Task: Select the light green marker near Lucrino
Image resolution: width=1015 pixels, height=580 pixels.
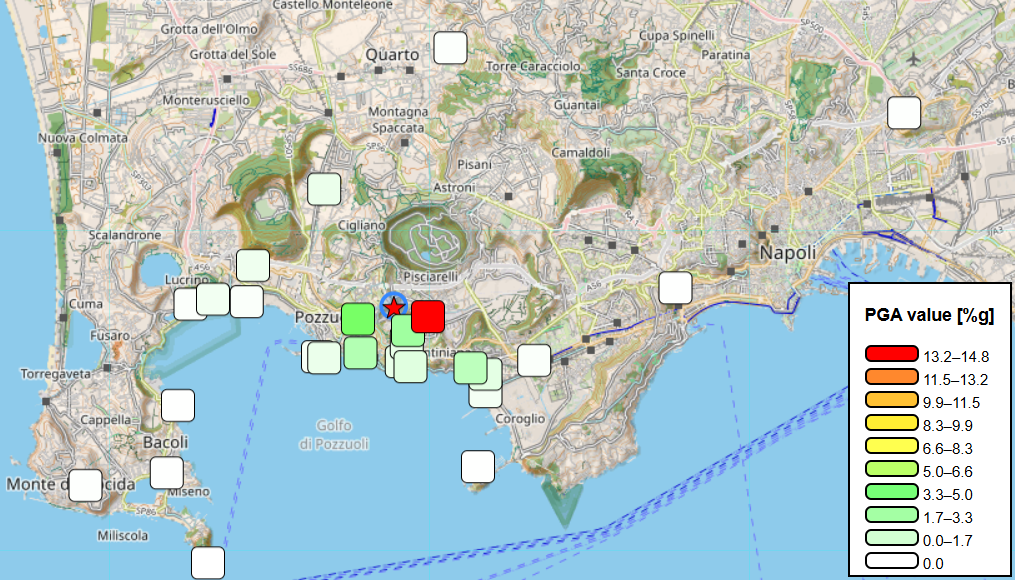Action: pyautogui.click(x=211, y=297)
